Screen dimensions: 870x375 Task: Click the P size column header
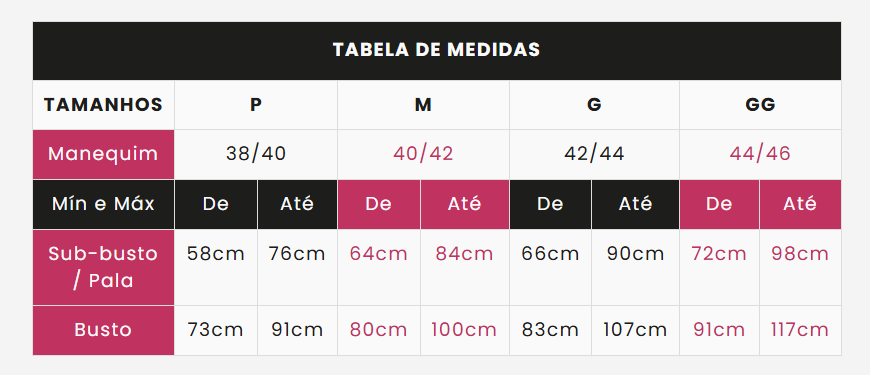coord(256,105)
